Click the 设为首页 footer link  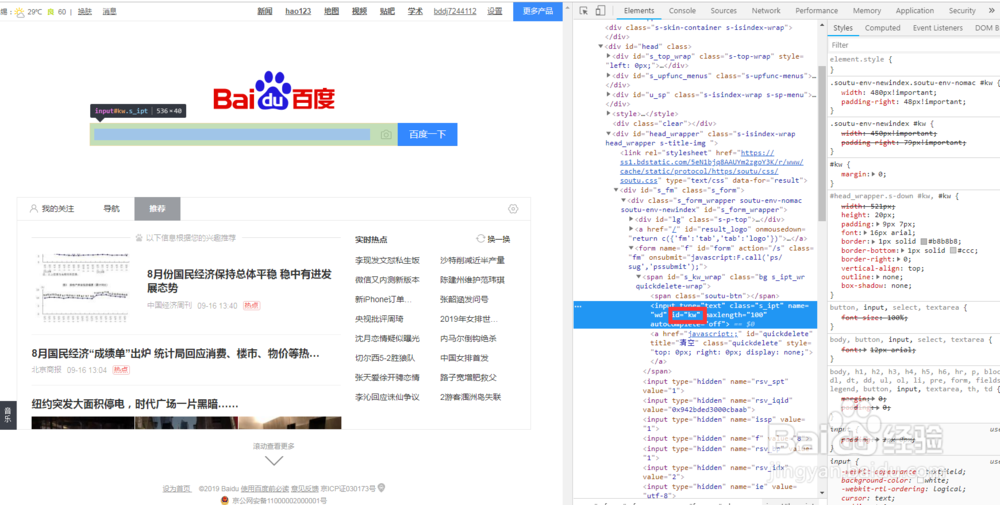tap(177, 489)
